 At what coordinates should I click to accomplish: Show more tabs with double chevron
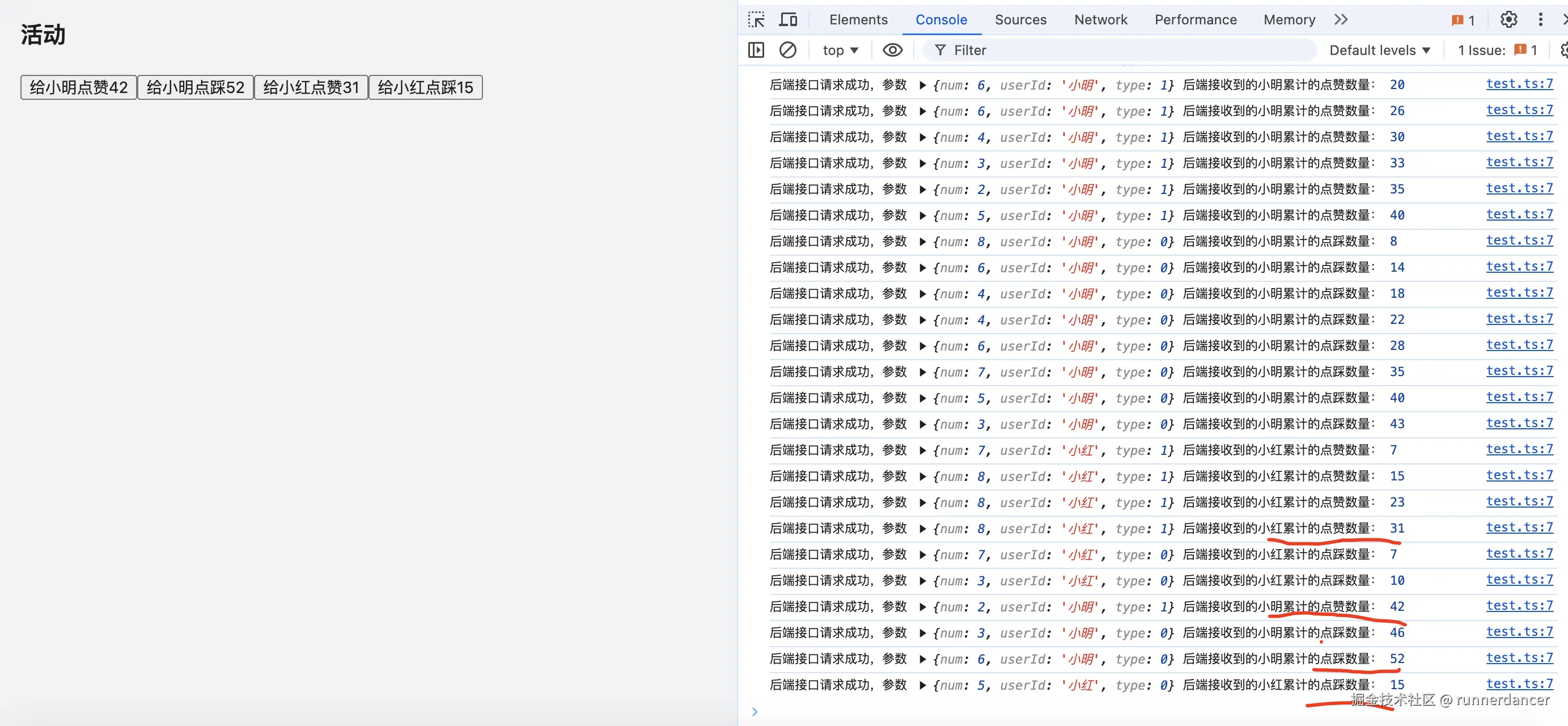(x=1341, y=19)
